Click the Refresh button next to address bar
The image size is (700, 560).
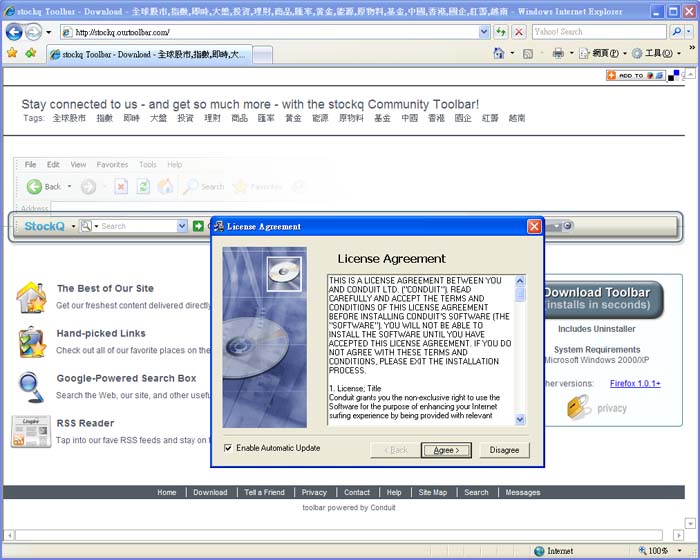(x=501, y=32)
